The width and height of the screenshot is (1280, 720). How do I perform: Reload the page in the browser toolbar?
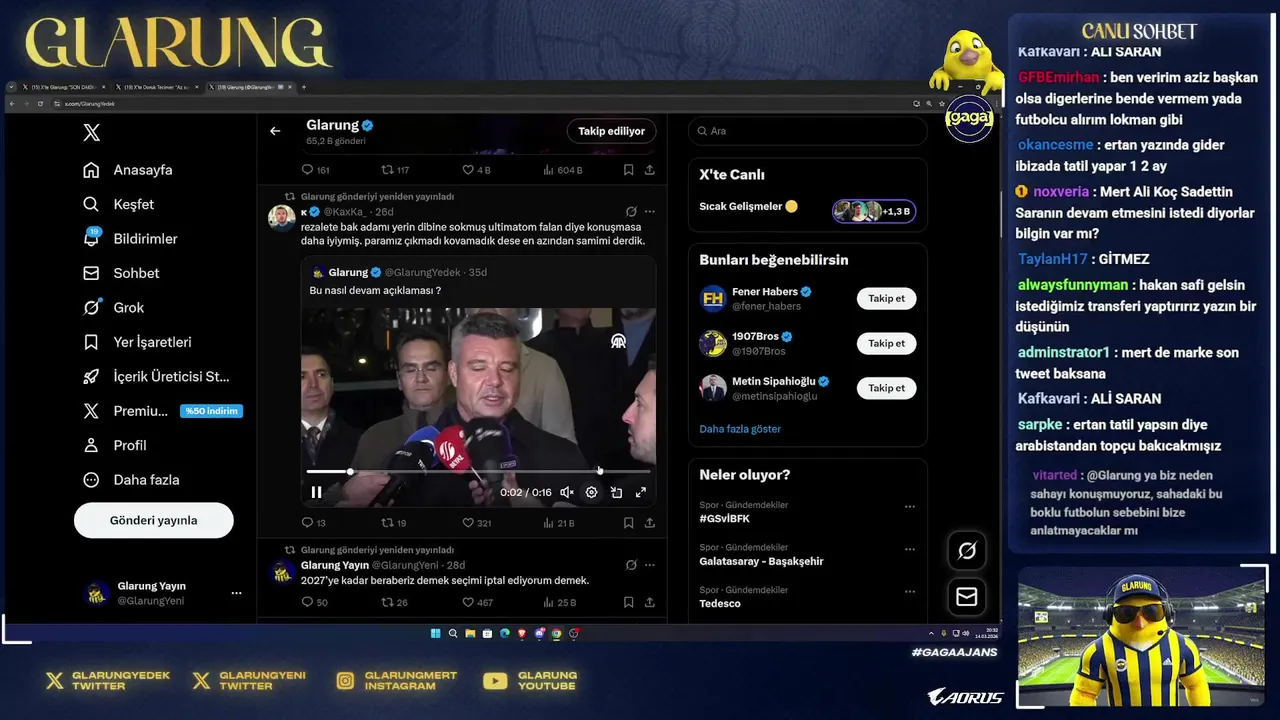coord(41,103)
